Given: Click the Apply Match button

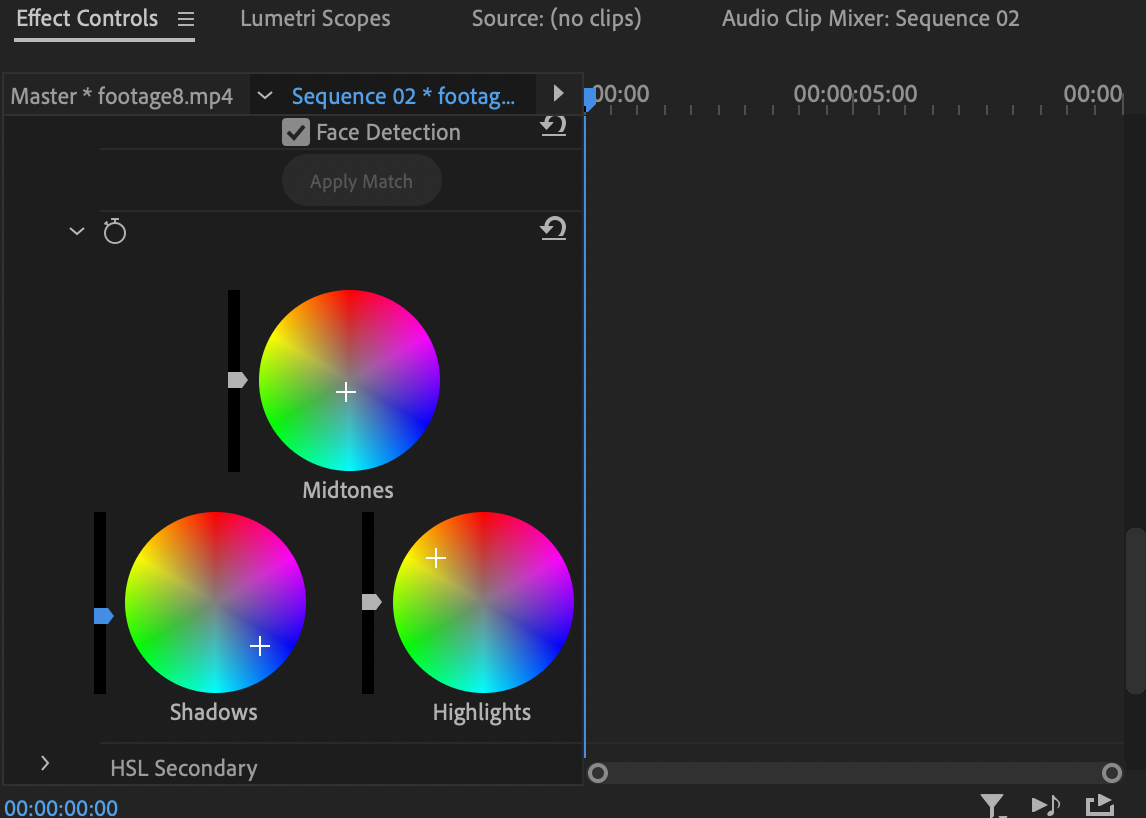Looking at the screenshot, I should click(361, 181).
